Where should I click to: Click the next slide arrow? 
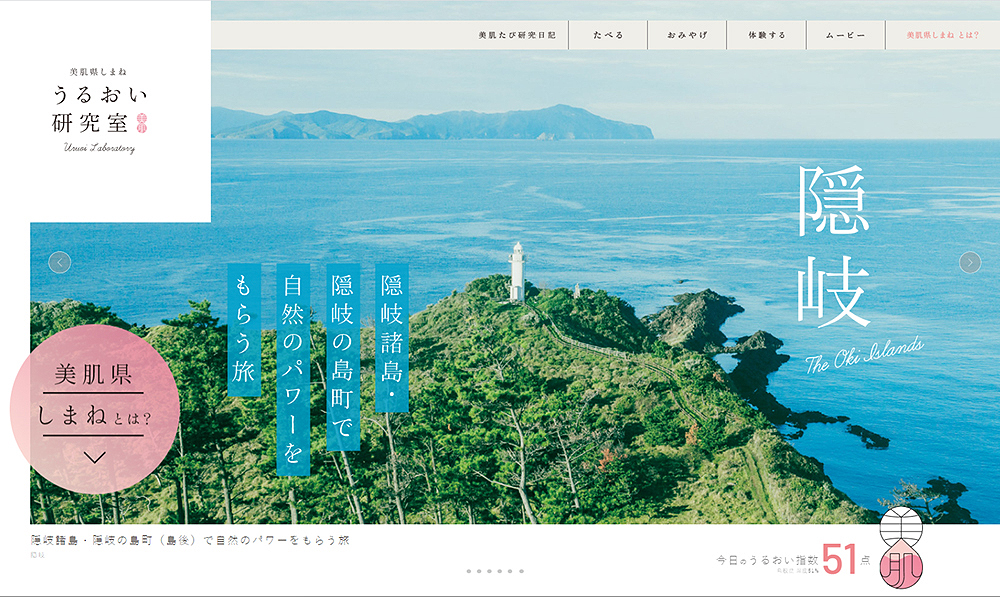970,262
